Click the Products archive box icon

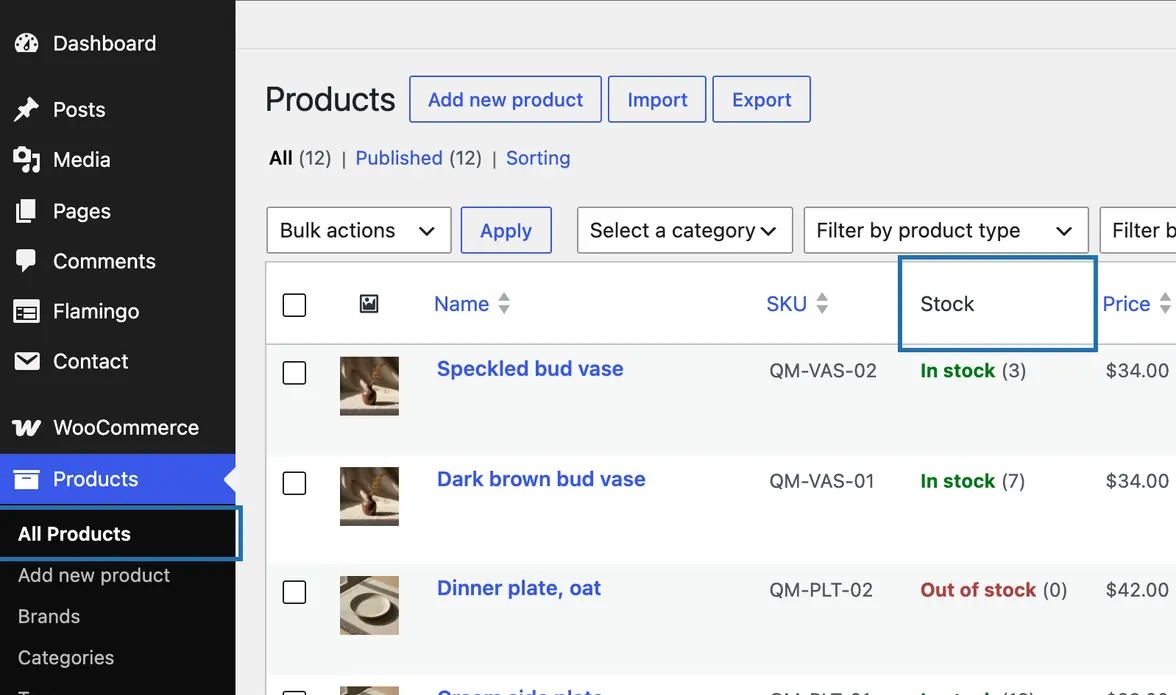click(26, 479)
